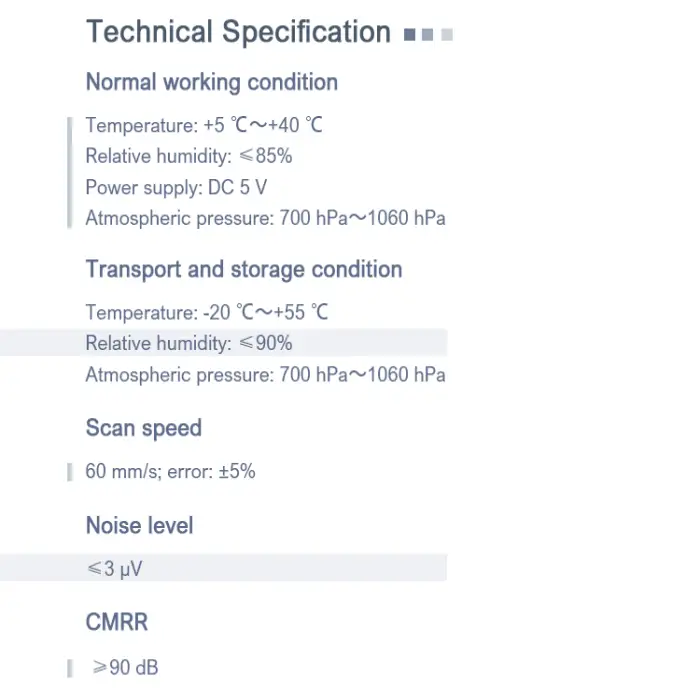The image size is (700, 700).
Task: Click Atmospheric pressure under Transport and storage
Action: (x=265, y=375)
